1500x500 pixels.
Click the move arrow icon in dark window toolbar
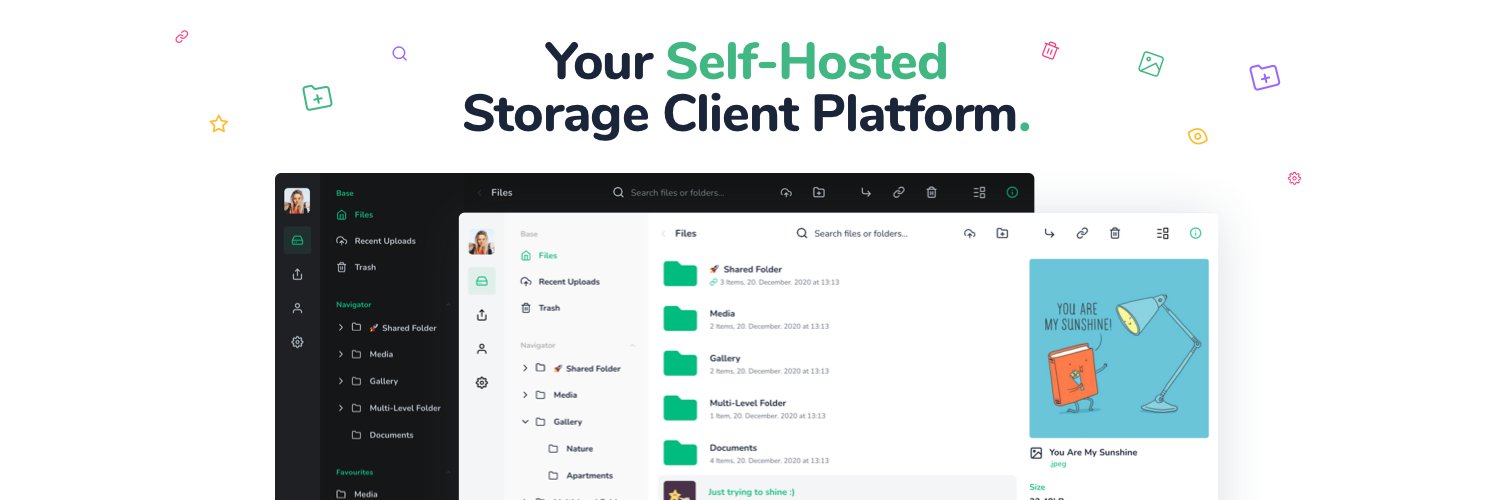(x=866, y=192)
